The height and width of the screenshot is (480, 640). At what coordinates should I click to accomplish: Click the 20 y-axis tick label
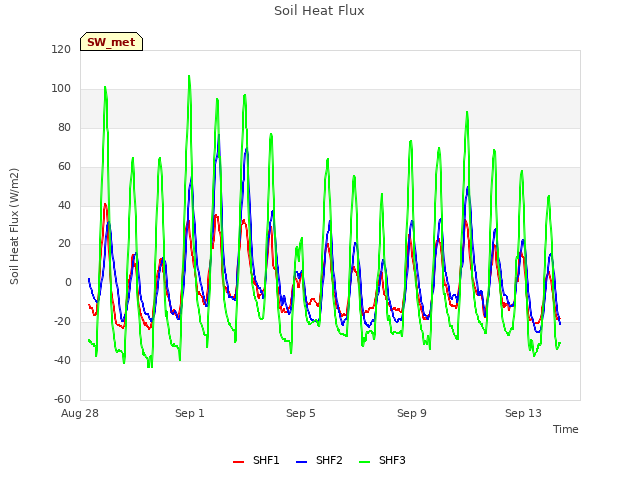pyautogui.click(x=64, y=244)
